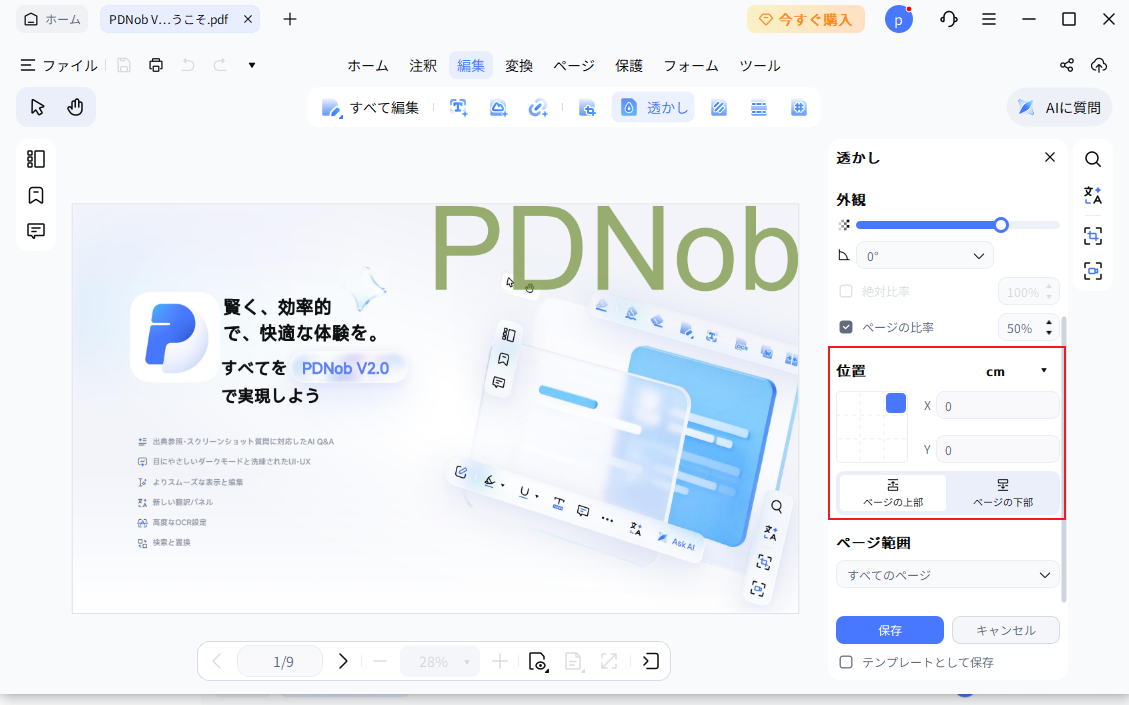1129x705 pixels.
Task: Enable the 絶対比率 checkbox
Action: pos(845,291)
